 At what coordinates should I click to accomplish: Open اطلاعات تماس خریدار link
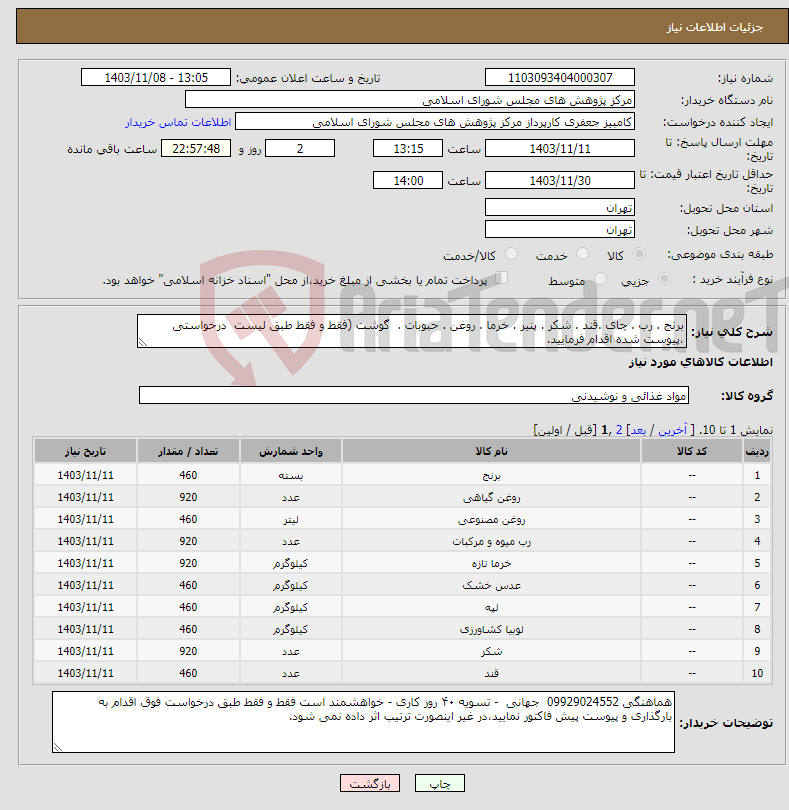click(x=178, y=122)
